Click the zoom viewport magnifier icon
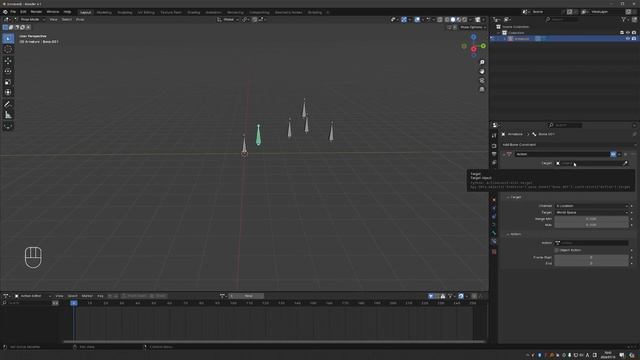Viewport: 640px width, 360px height. (482, 62)
